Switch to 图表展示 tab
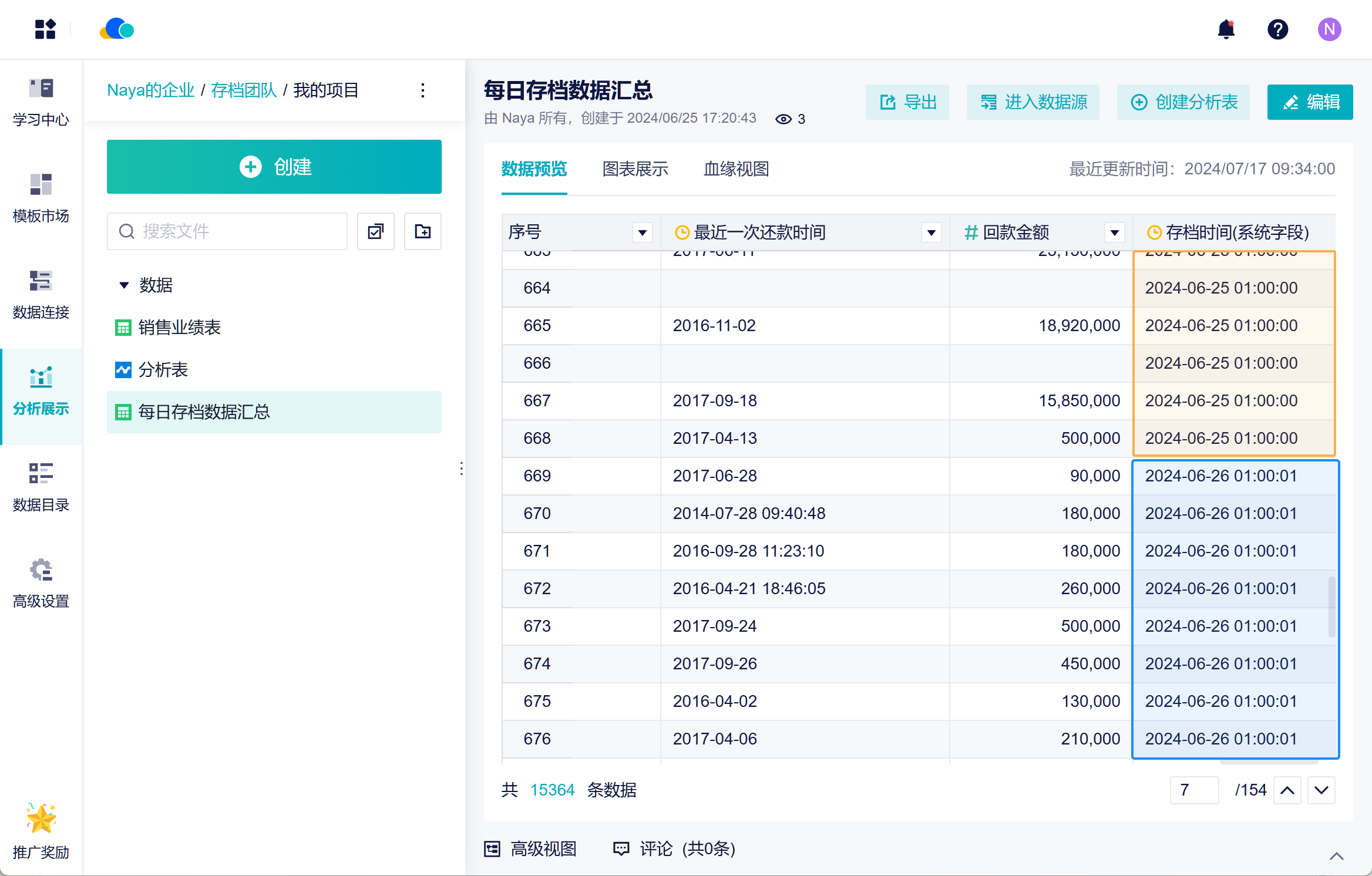This screenshot has width=1372, height=876. tap(635, 169)
